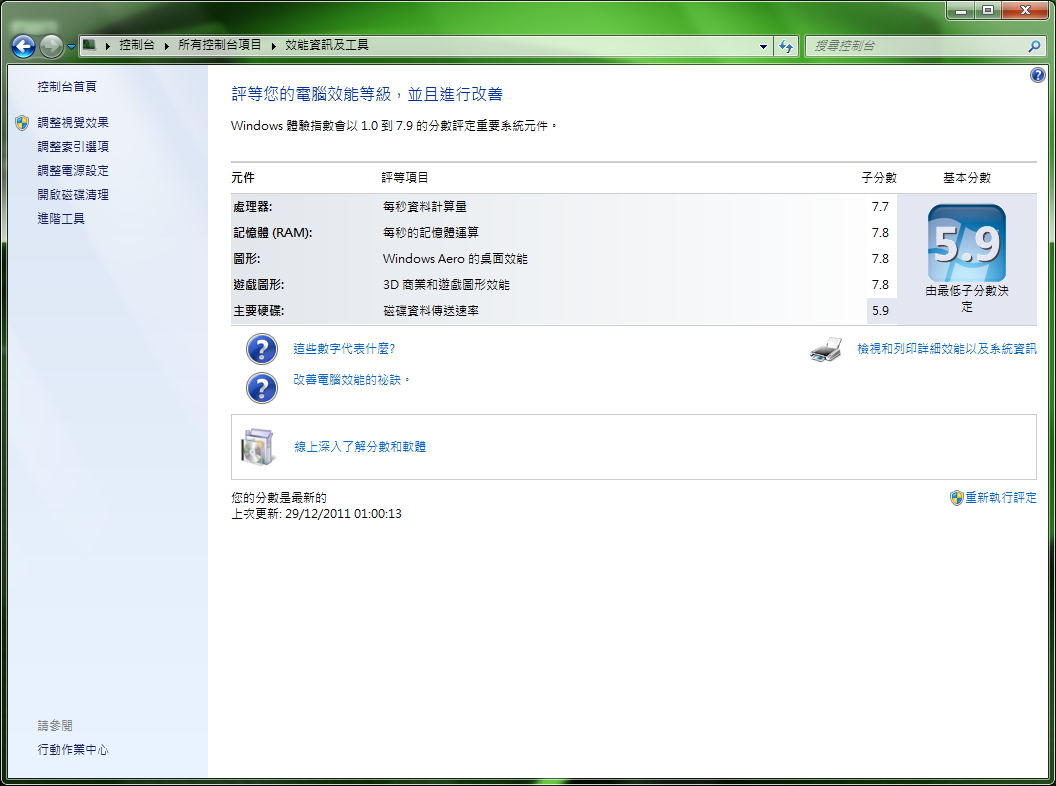
Task: Refresh the page with the refresh icon
Action: tap(786, 46)
